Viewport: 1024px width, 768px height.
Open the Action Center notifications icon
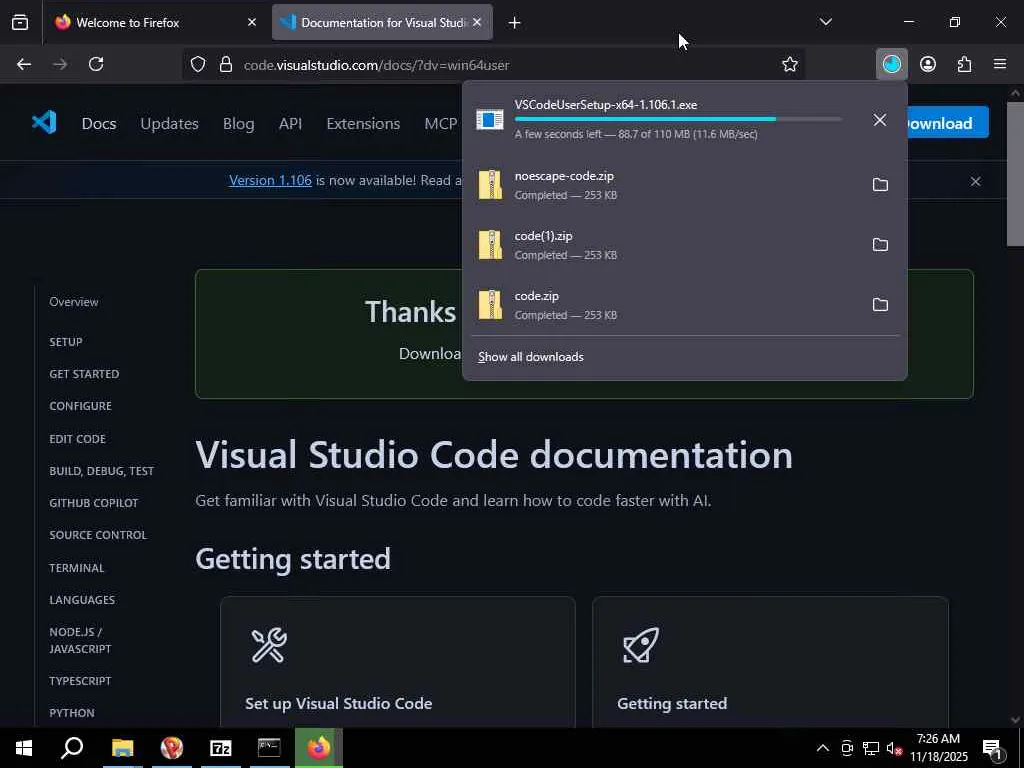tap(993, 749)
